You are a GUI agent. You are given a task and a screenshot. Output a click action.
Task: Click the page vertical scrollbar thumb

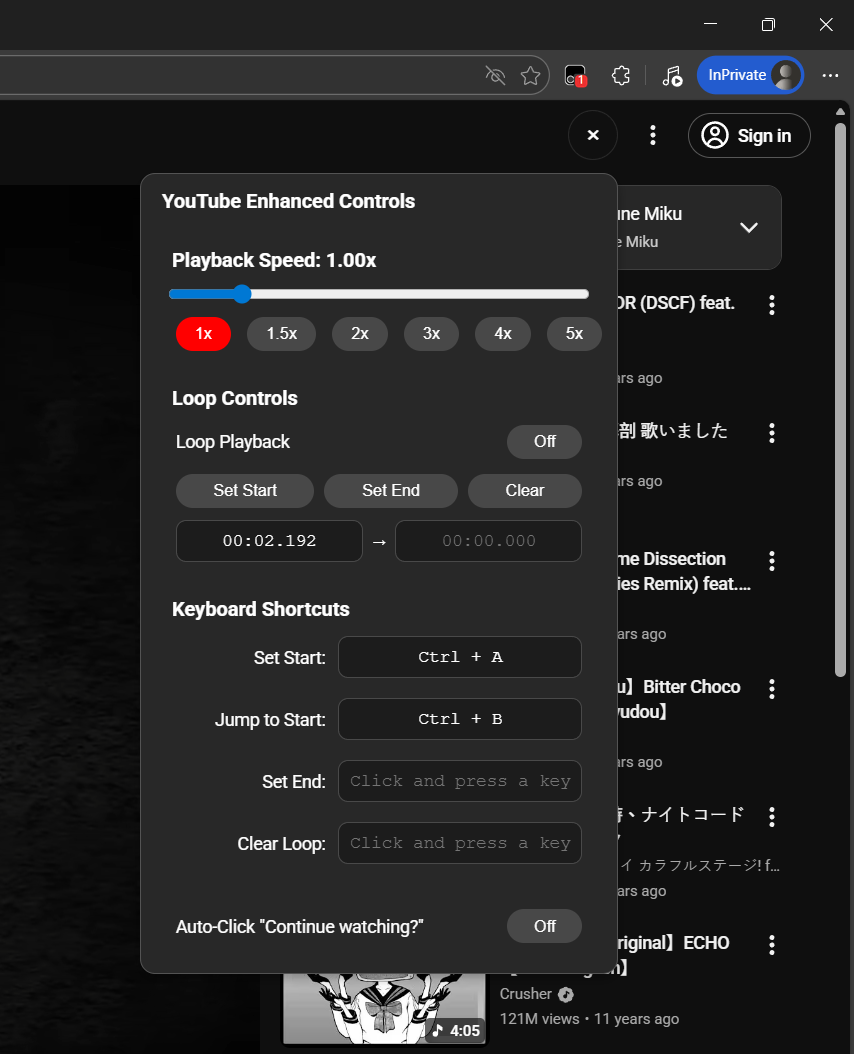840,400
